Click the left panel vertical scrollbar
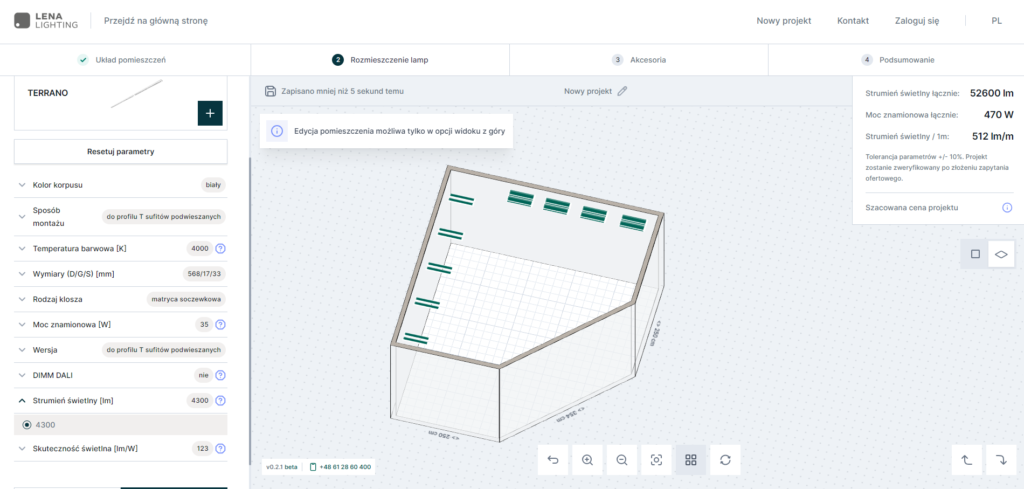This screenshot has height=489, width=1024. tap(249, 300)
